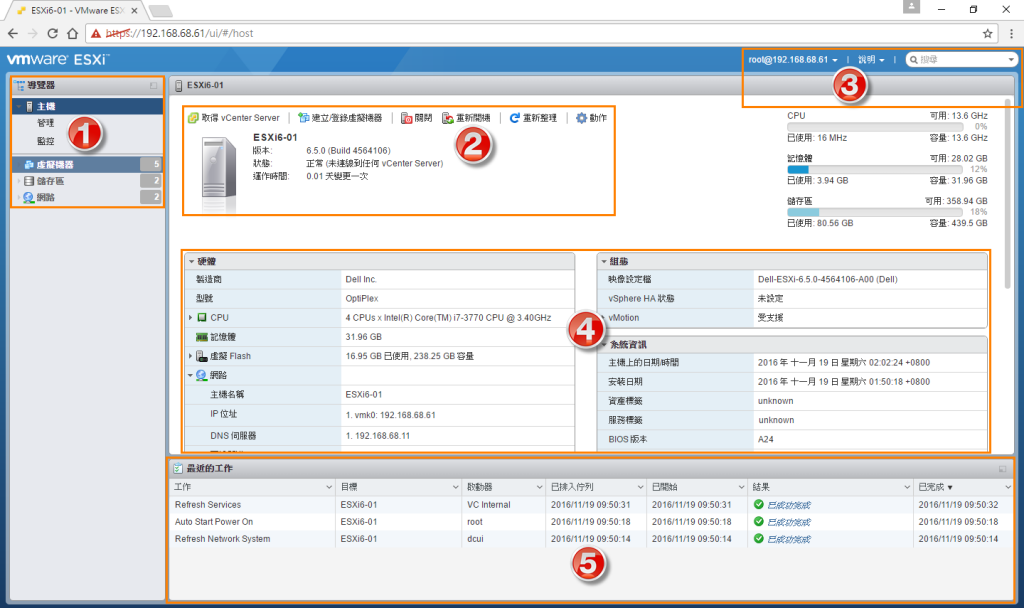Click the virtual machines icon in navigator
Viewport: 1024px width, 608px height.
click(29, 165)
